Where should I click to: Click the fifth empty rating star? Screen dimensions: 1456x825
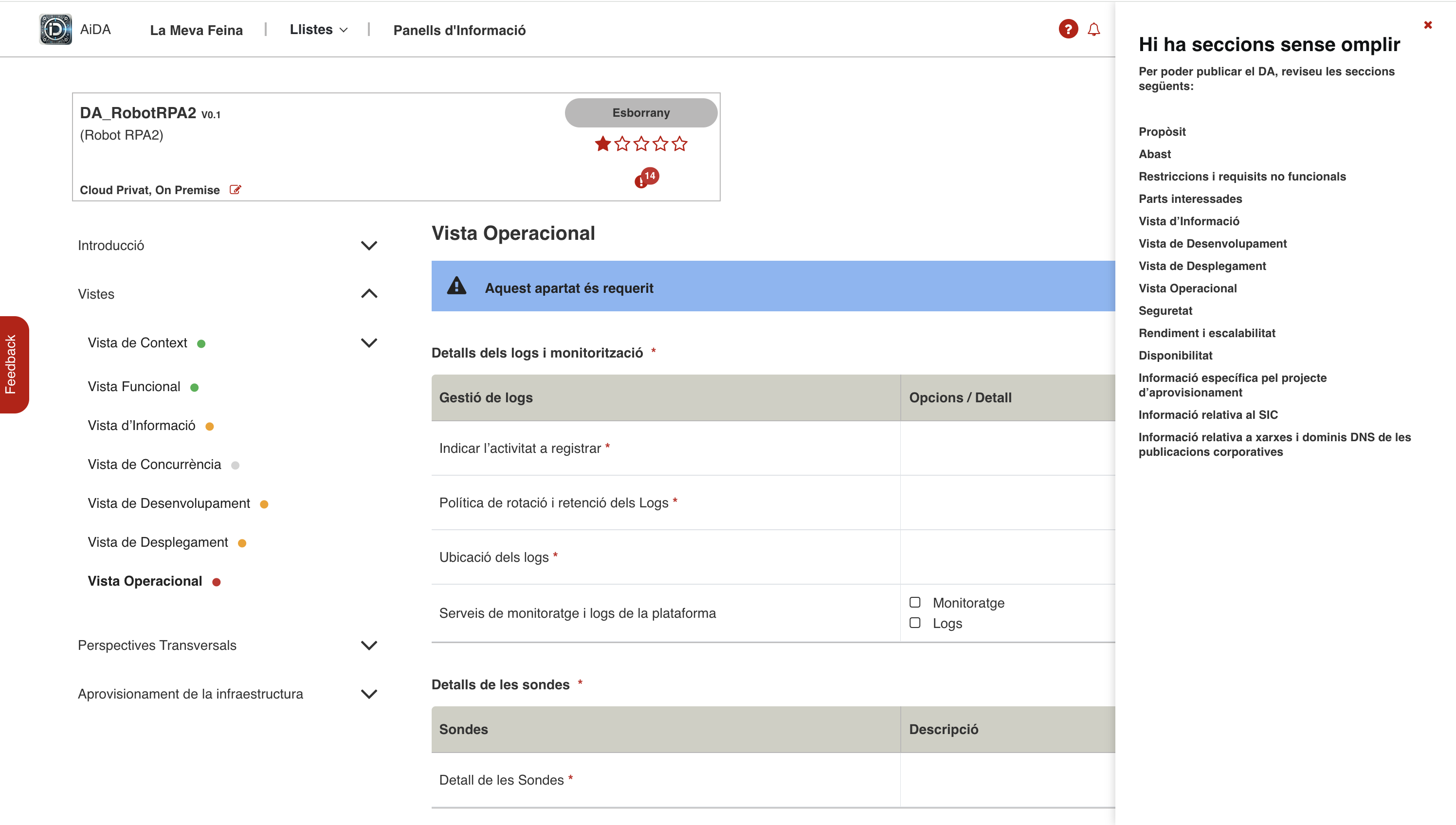[679, 144]
